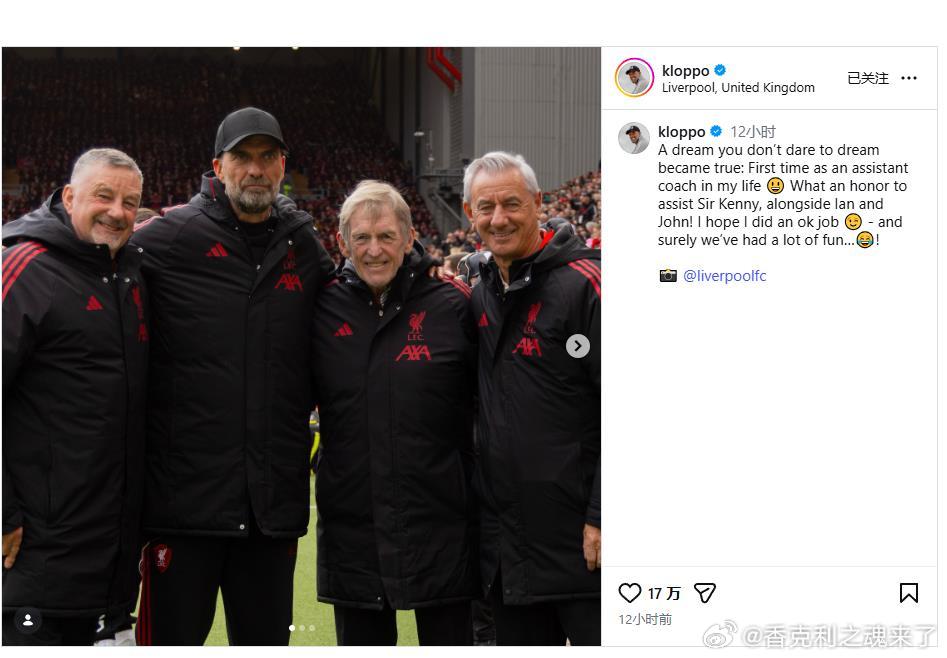Save the post with the bookmark icon

tap(908, 593)
